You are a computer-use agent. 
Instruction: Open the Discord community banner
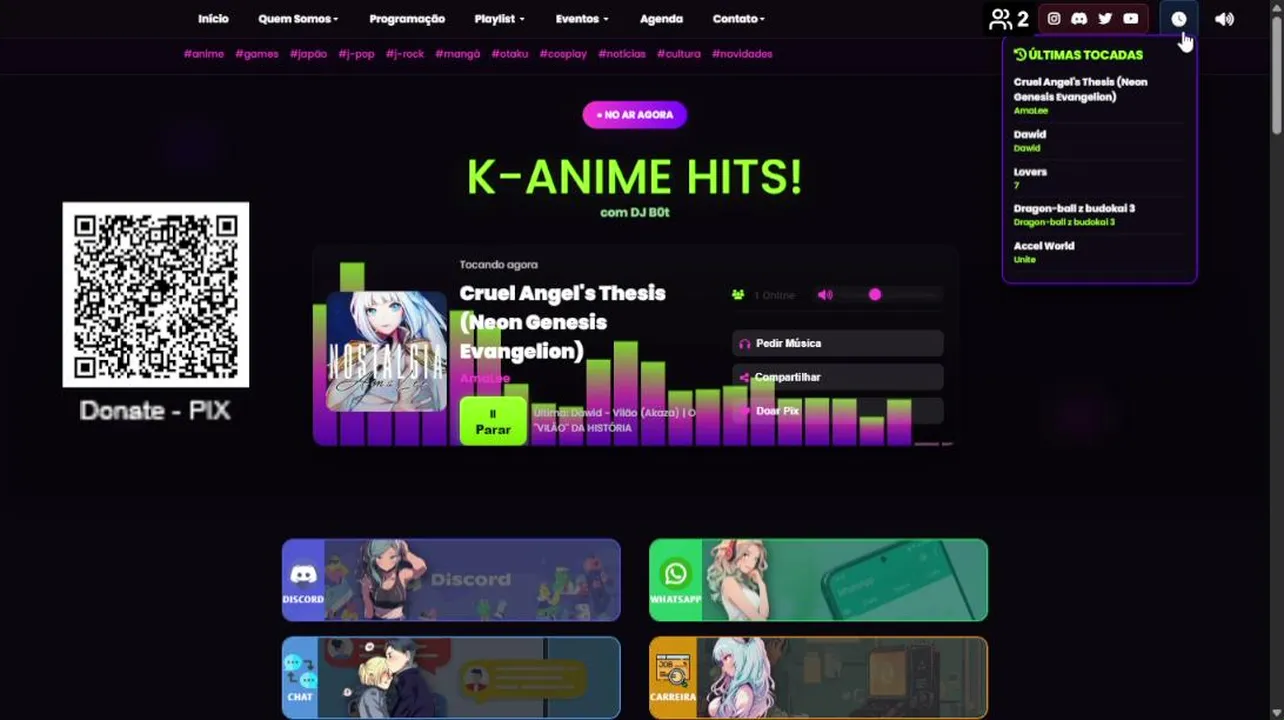(451, 580)
